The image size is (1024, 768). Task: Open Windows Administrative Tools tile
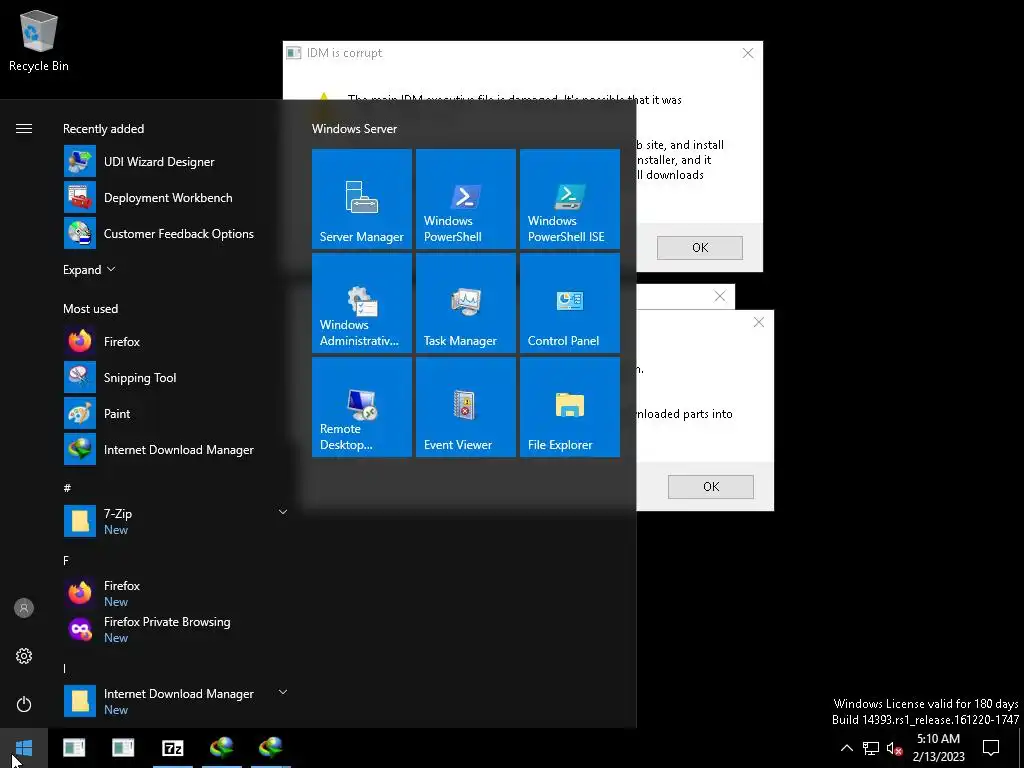[362, 303]
